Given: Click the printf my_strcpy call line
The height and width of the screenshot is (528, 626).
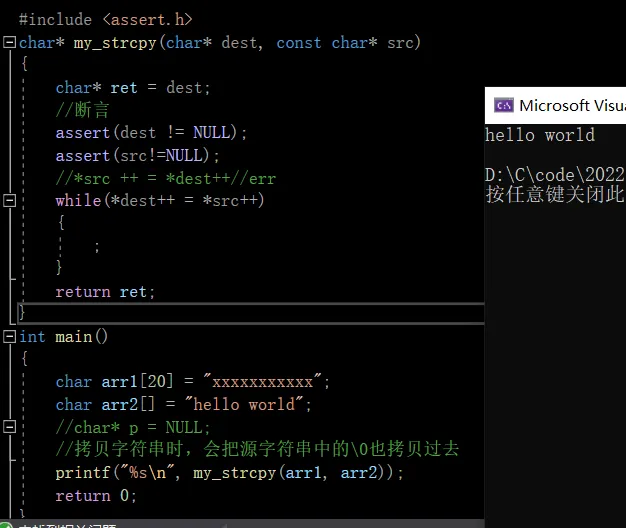Looking at the screenshot, I should click(x=230, y=473).
